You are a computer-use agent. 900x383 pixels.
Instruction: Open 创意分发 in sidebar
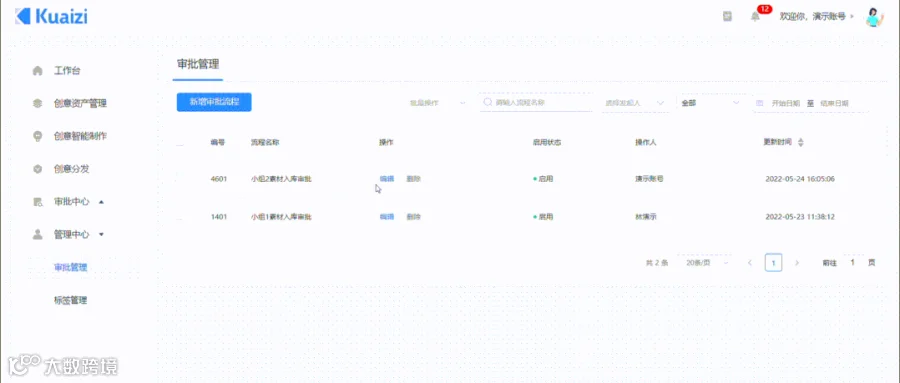[x=72, y=169]
